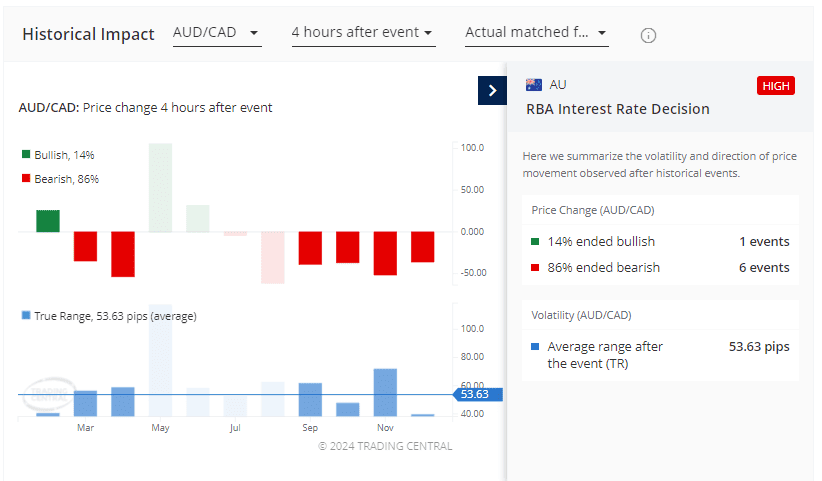Click the 'RBA Interest Rate Decision' title
822x481 pixels.
pyautogui.click(x=618, y=109)
